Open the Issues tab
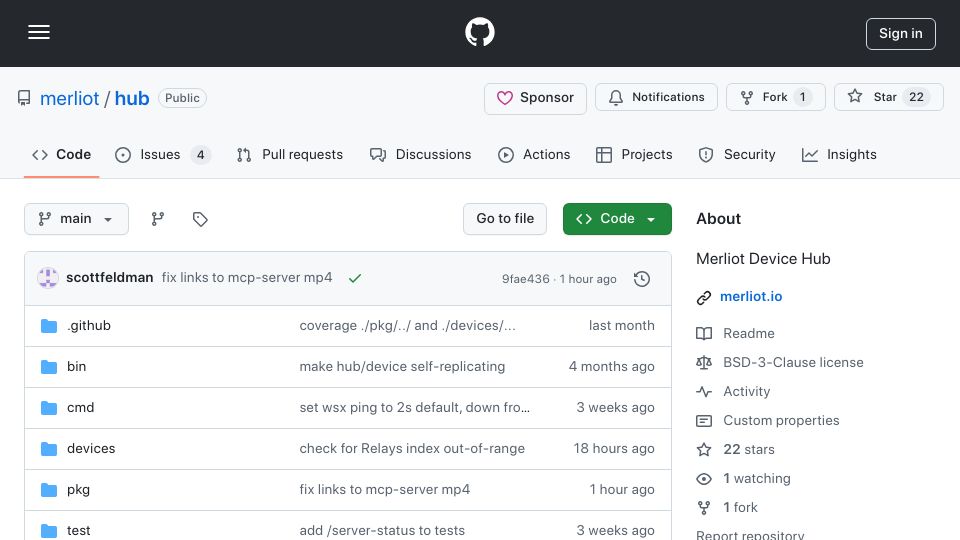This screenshot has width=960, height=540. [162, 155]
